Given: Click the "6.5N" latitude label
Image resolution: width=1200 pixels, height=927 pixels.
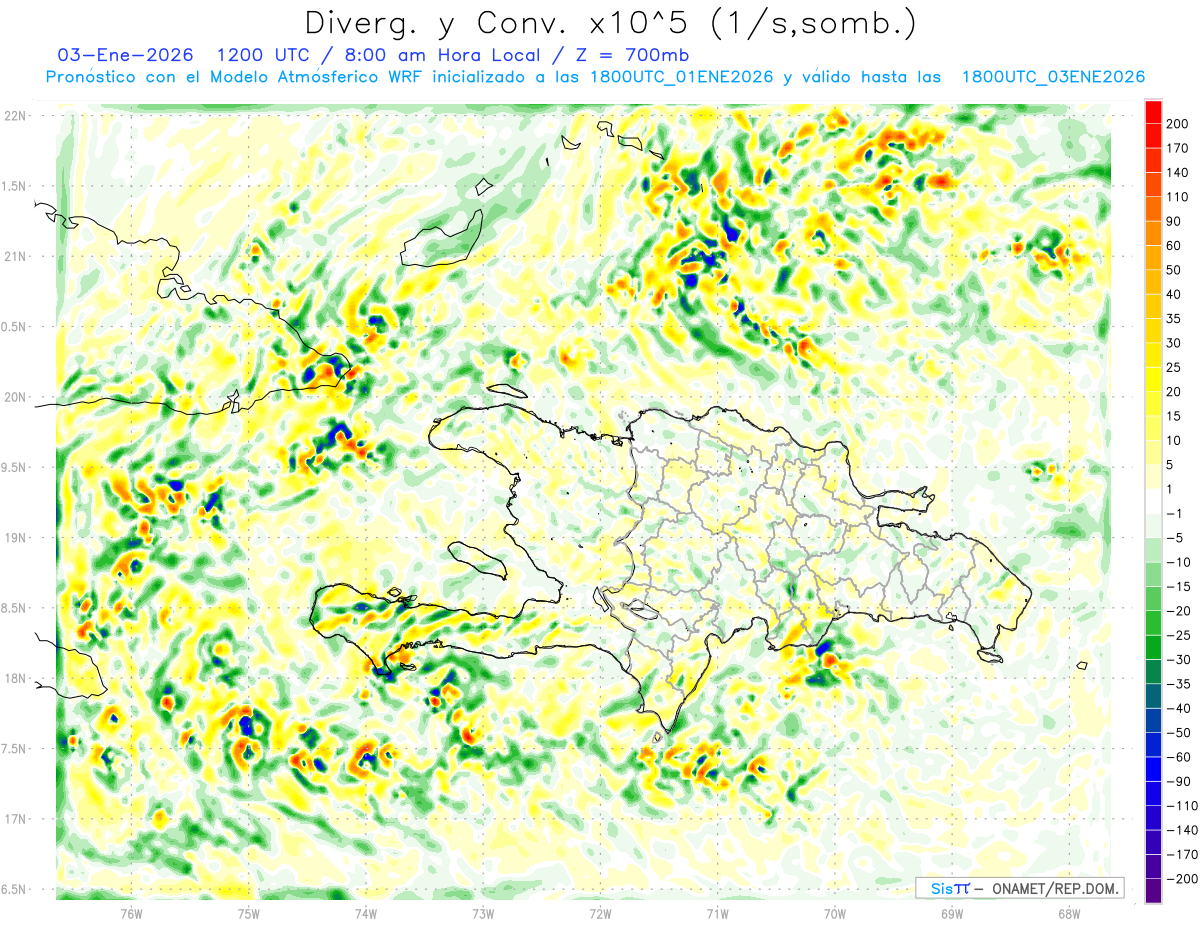Looking at the screenshot, I should tap(15, 889).
